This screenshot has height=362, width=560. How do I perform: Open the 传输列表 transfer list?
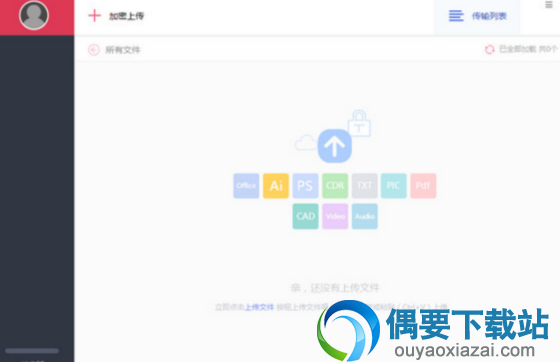click(477, 16)
